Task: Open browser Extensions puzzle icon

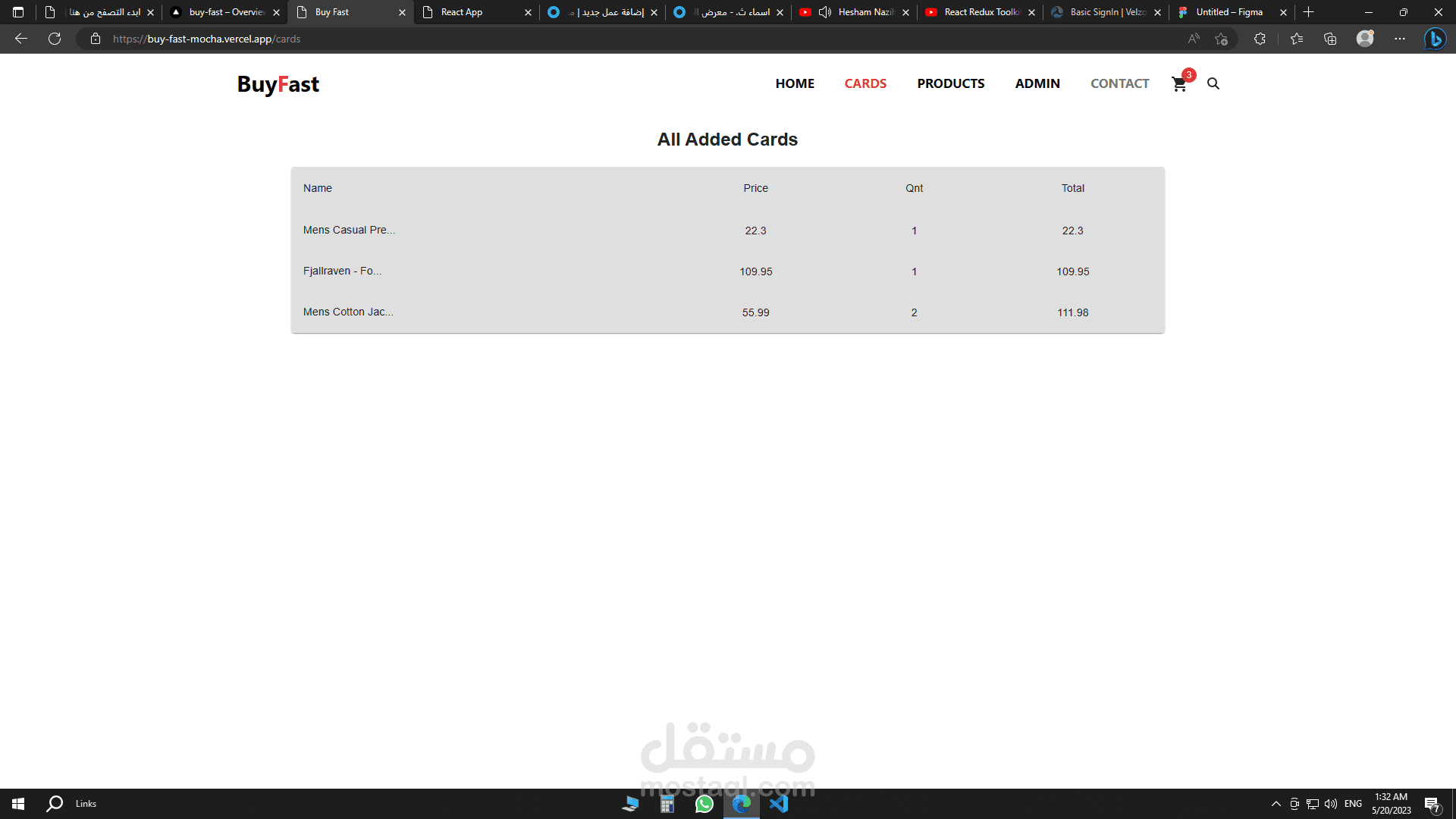Action: 1260,39
